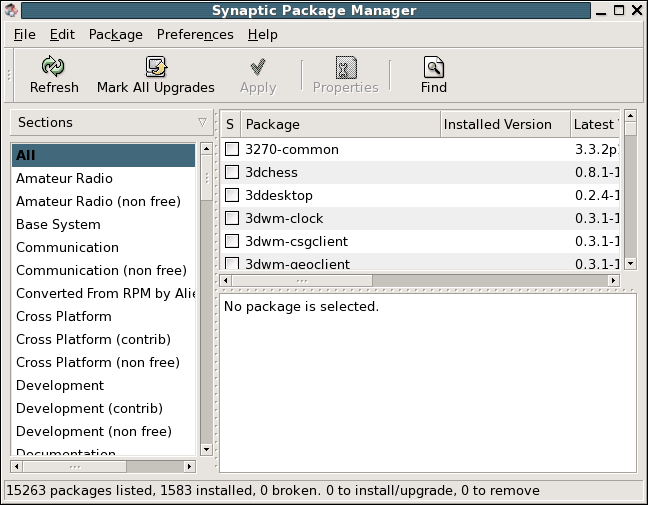Image resolution: width=648 pixels, height=505 pixels.
Task: Open the Find search tool
Action: pos(434,75)
